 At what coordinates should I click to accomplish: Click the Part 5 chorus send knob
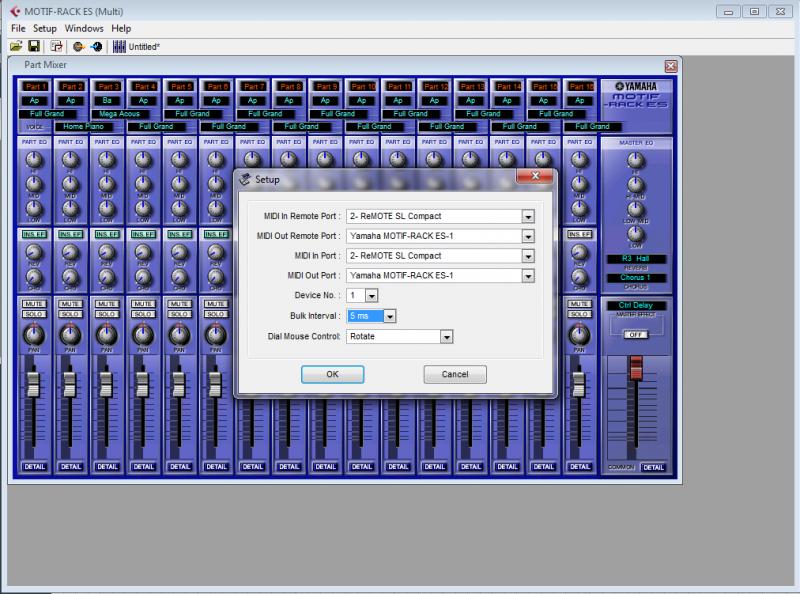pyautogui.click(x=180, y=277)
